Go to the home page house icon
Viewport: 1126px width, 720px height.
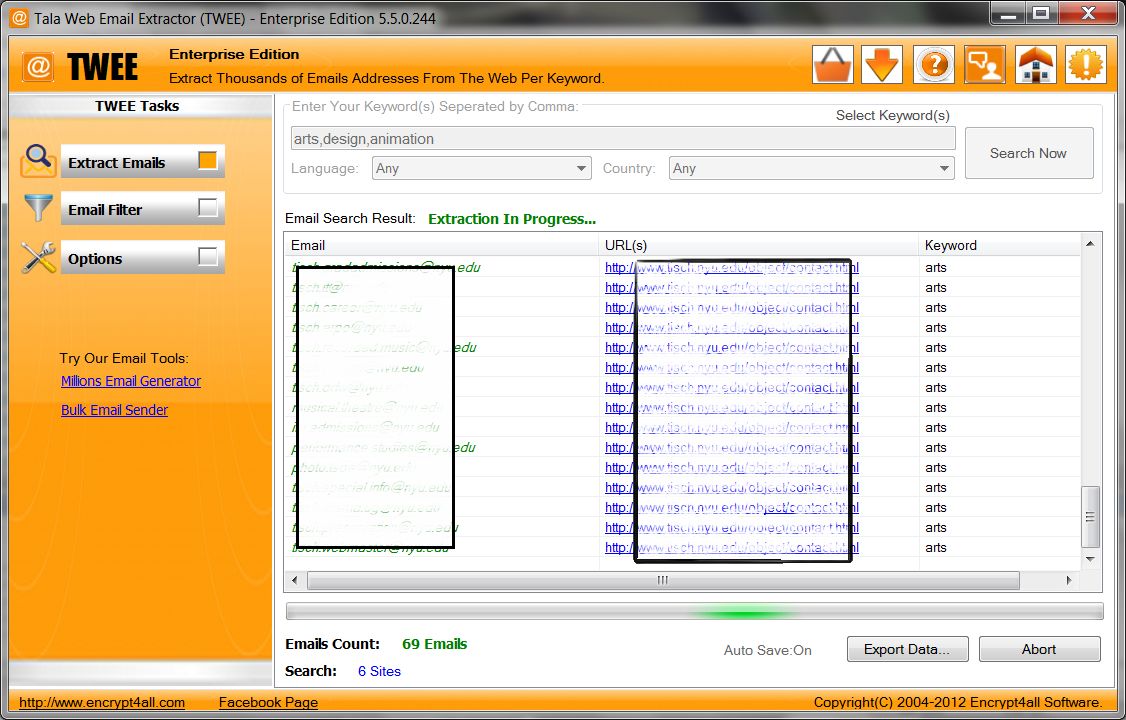point(1036,65)
